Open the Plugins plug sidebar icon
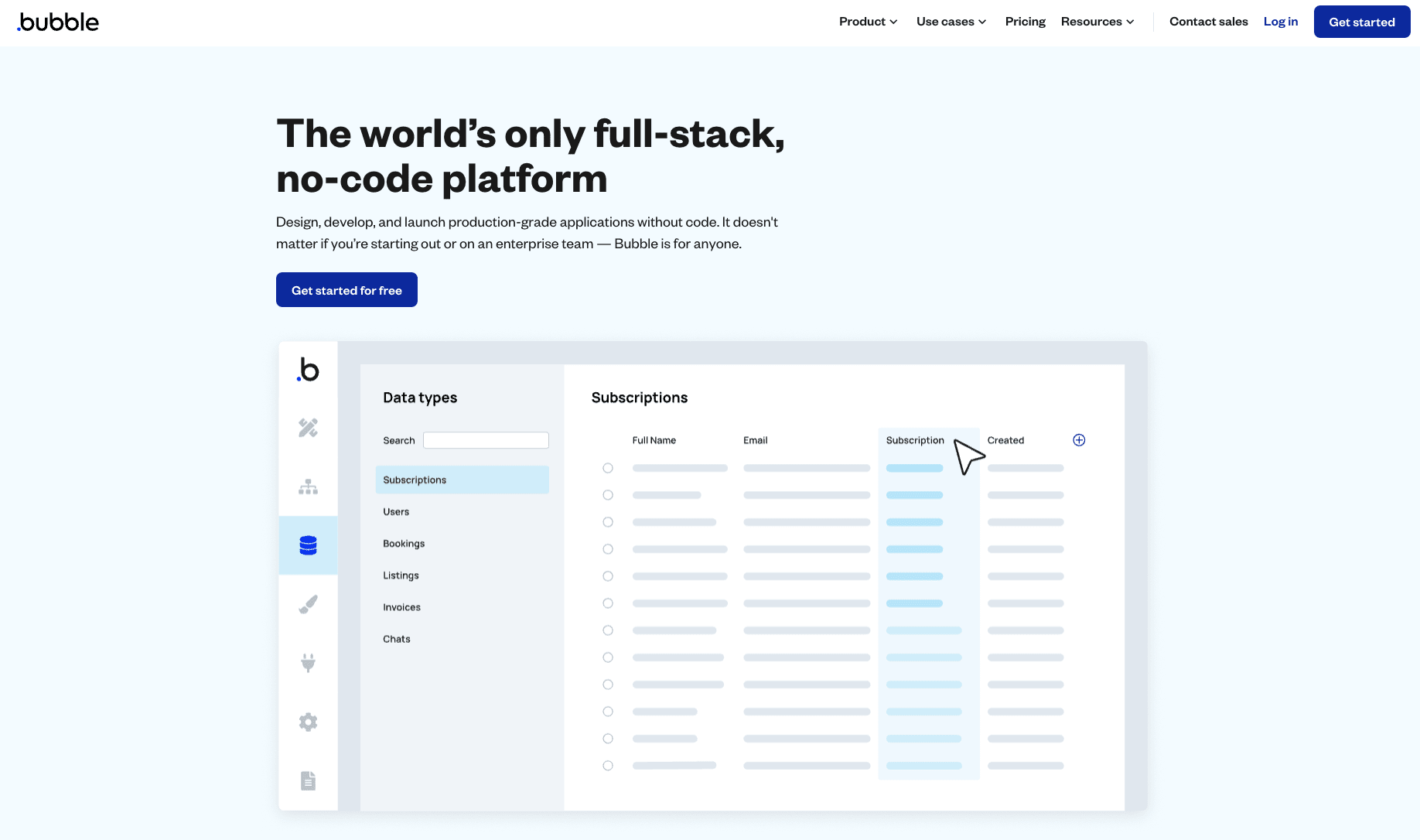The width and height of the screenshot is (1420, 840). 308,663
